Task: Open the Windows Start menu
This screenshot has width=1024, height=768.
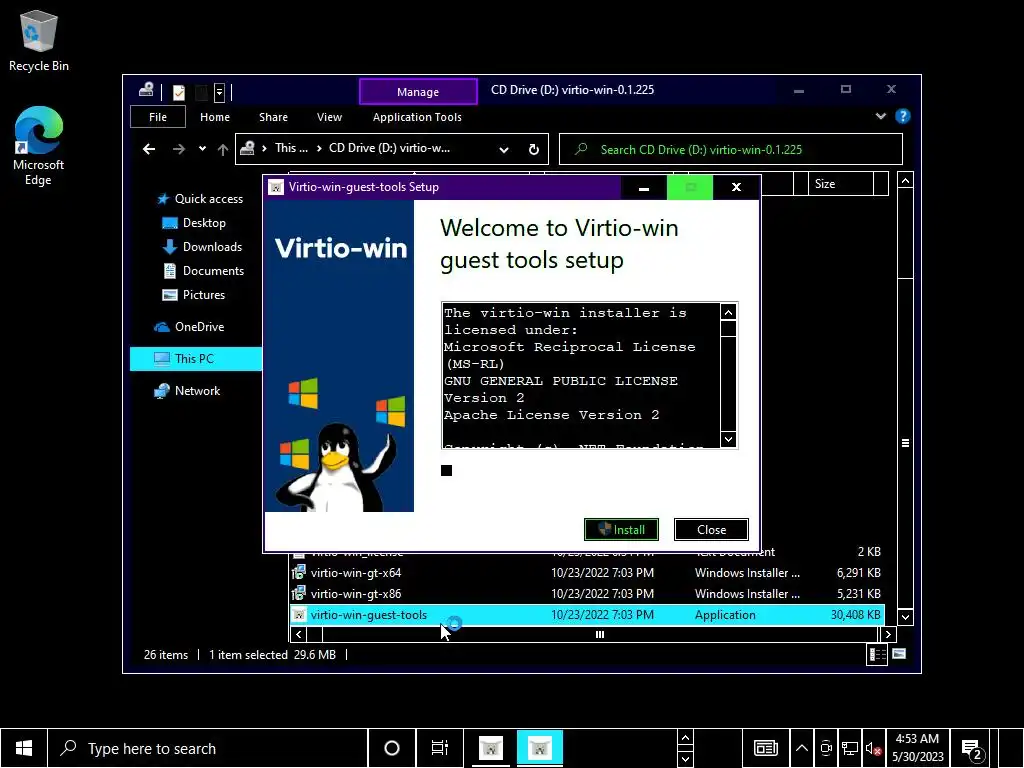Action: pos(24,748)
